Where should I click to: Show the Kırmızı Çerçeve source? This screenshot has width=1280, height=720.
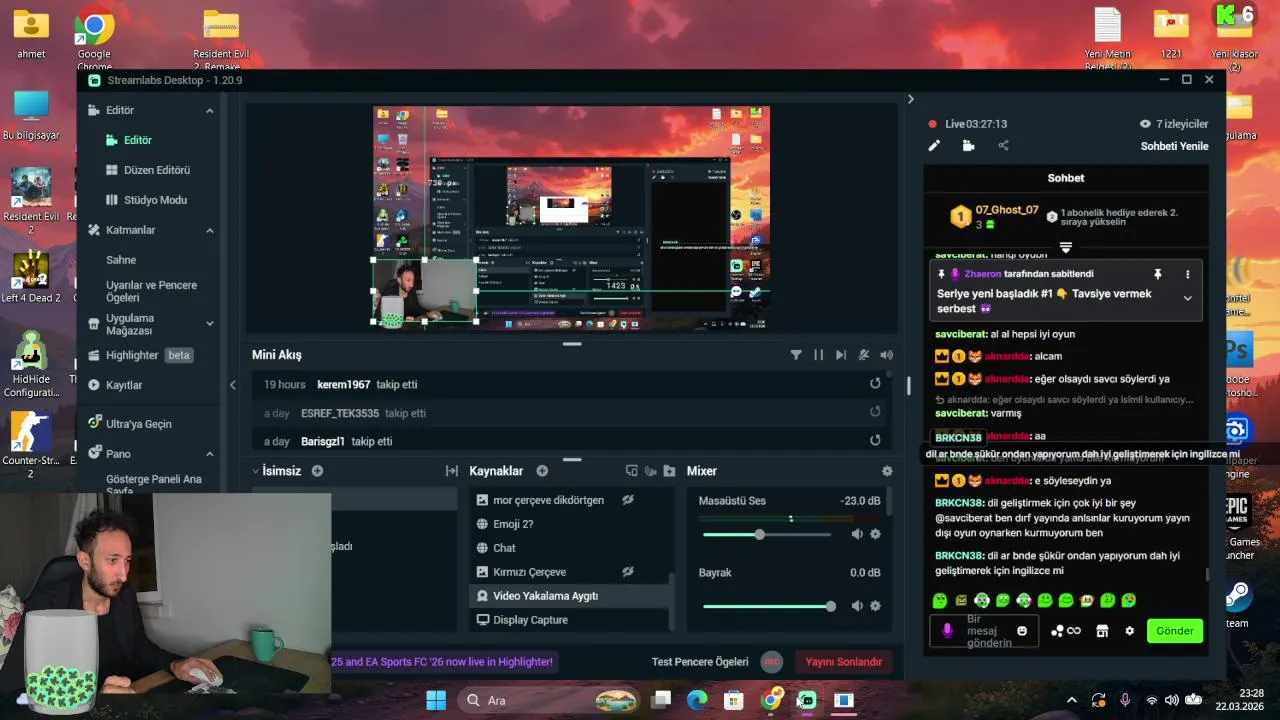click(x=628, y=572)
